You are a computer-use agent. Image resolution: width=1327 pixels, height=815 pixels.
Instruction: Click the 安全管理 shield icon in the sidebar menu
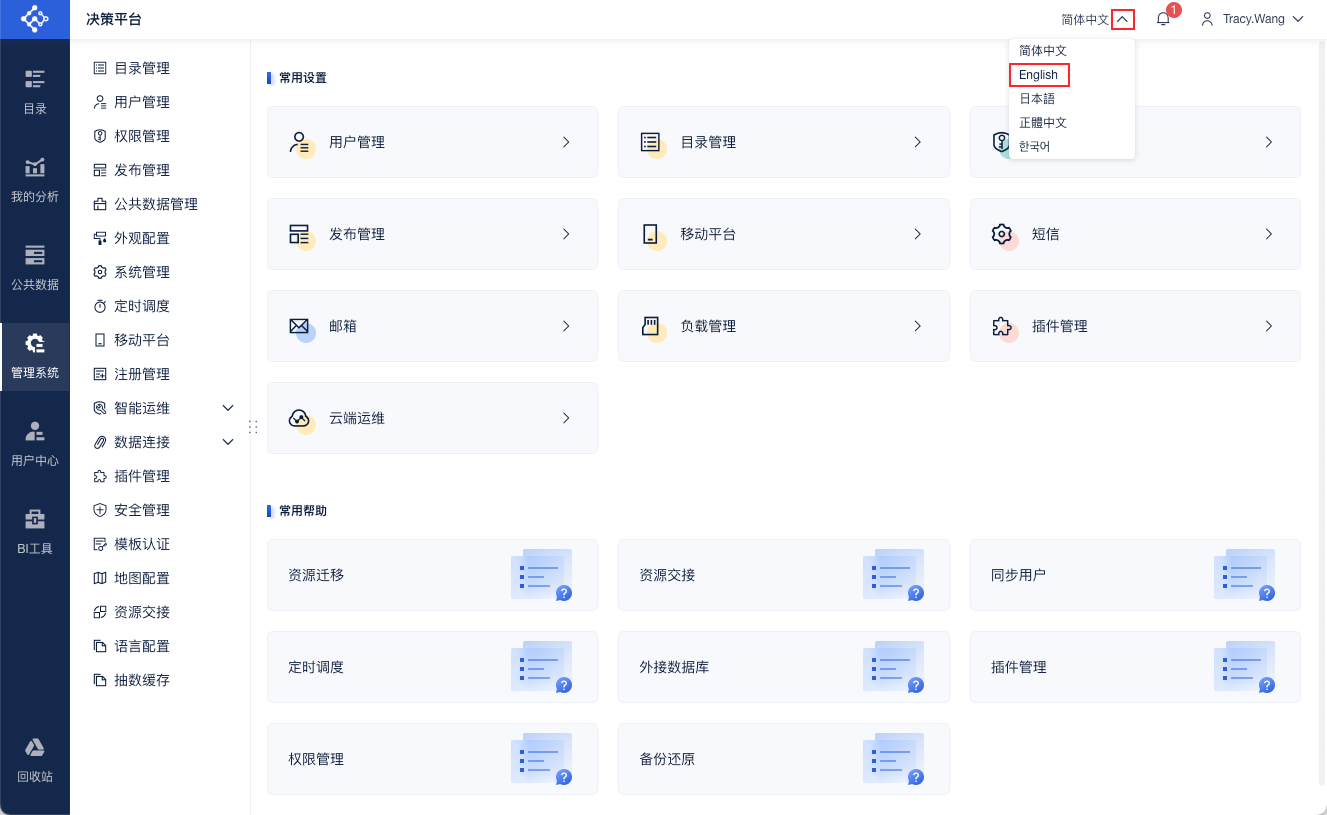[100, 510]
